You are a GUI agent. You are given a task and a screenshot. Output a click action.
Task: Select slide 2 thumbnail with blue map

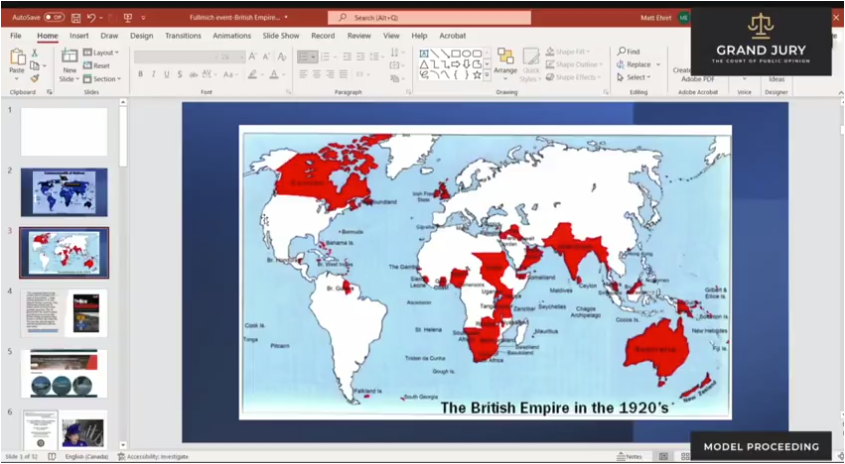(x=64, y=192)
